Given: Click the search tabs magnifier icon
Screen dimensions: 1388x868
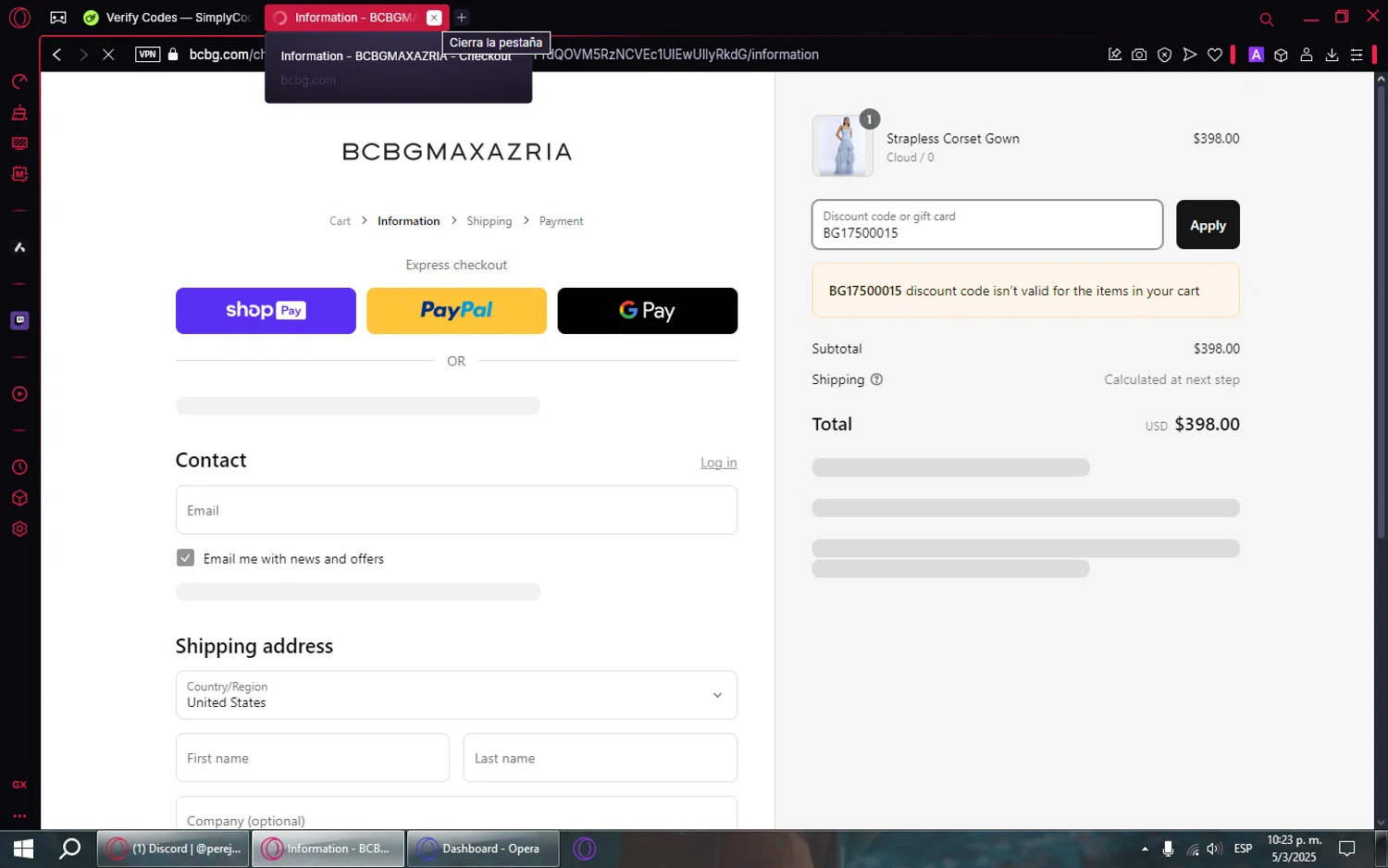Looking at the screenshot, I should click(x=1267, y=19).
